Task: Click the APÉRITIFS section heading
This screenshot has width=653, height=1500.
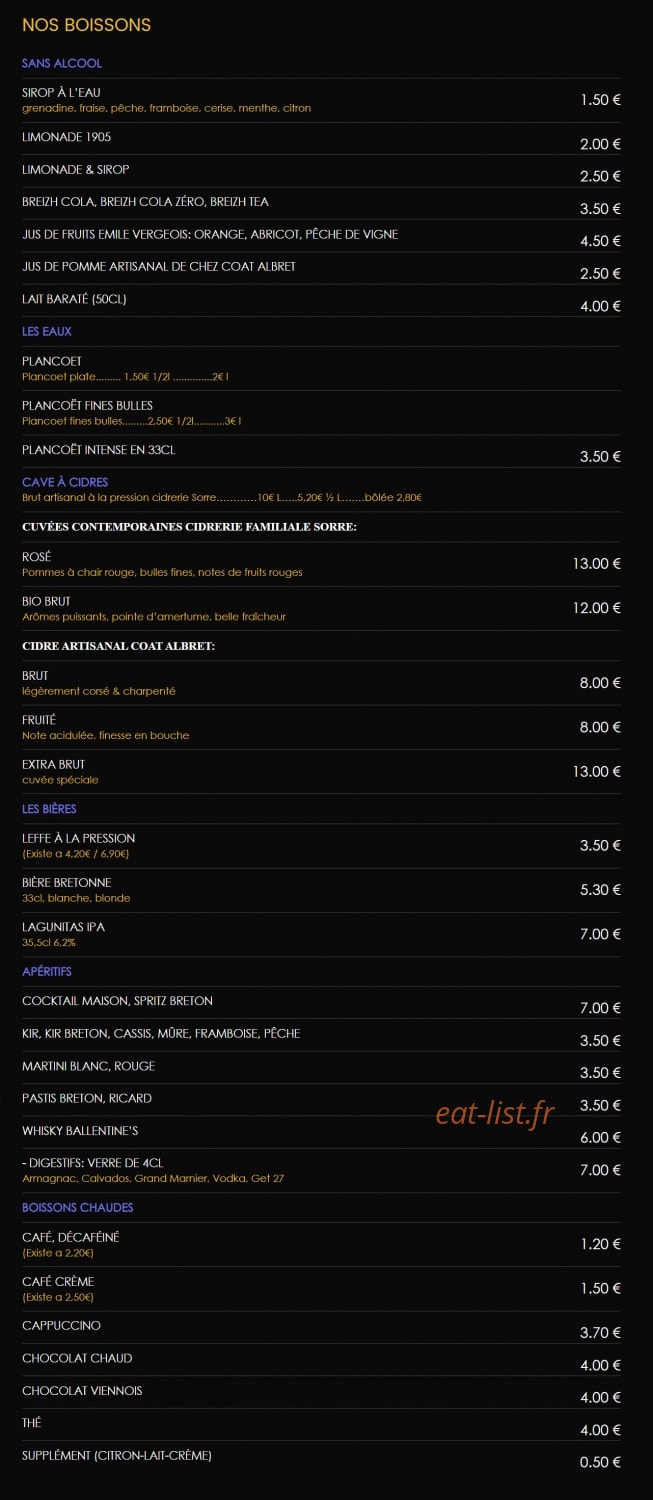Action: tap(47, 971)
